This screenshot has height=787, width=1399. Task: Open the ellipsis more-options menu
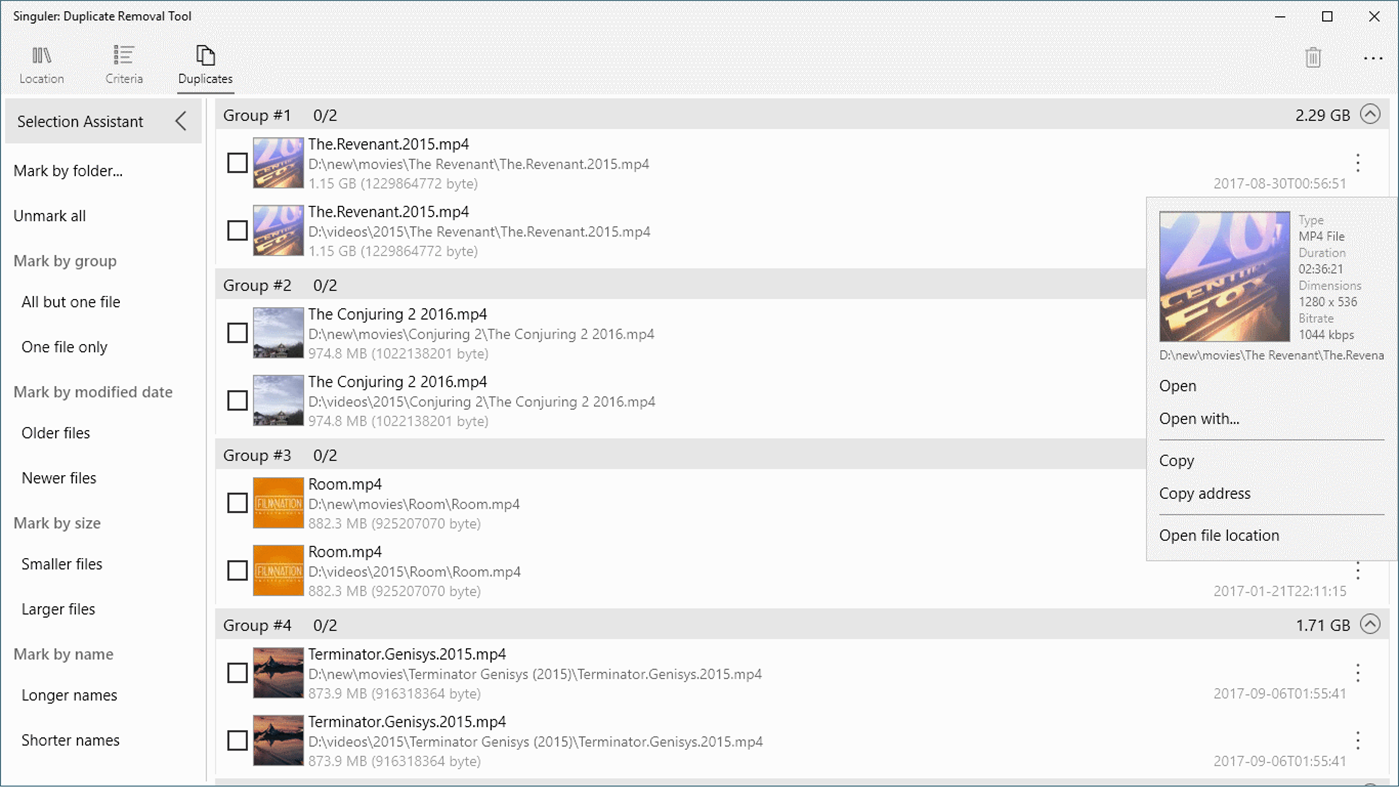point(1373,58)
